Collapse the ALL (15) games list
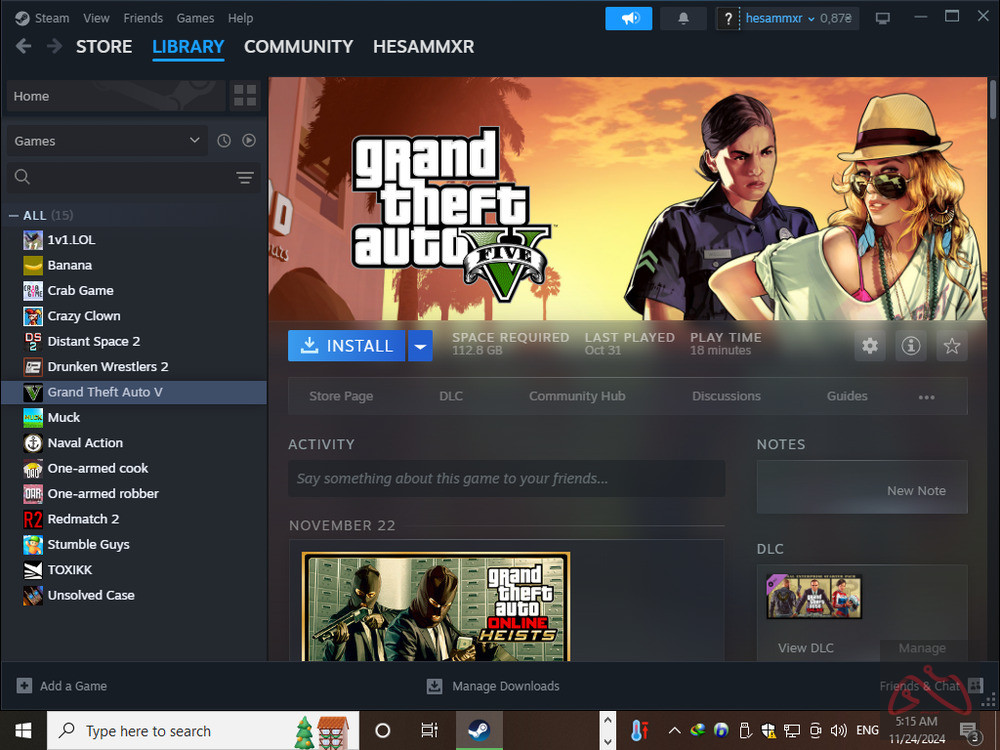 pyautogui.click(x=12, y=215)
